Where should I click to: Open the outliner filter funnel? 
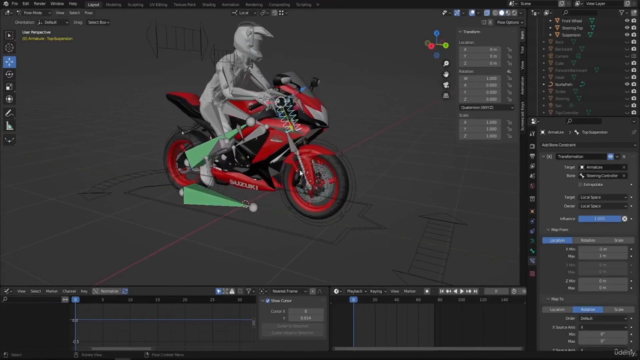click(x=622, y=13)
